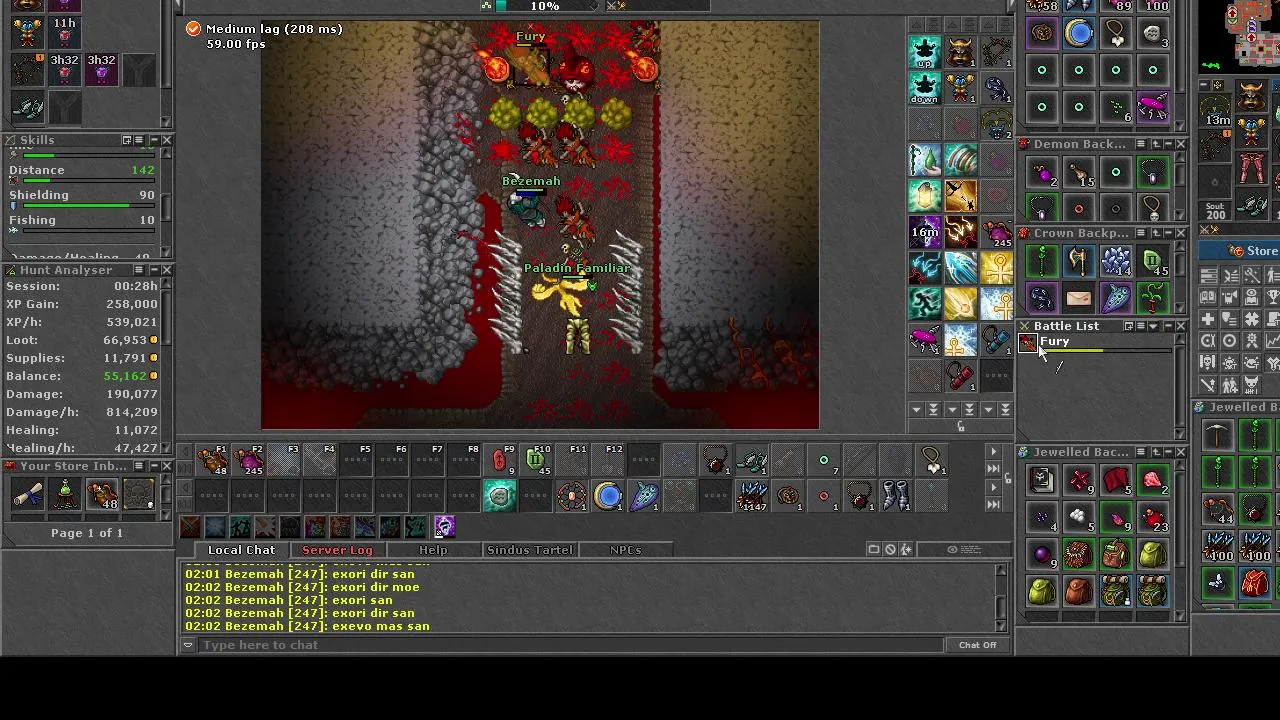Click the 11h timer icon
The width and height of the screenshot is (1280, 720).
(64, 31)
